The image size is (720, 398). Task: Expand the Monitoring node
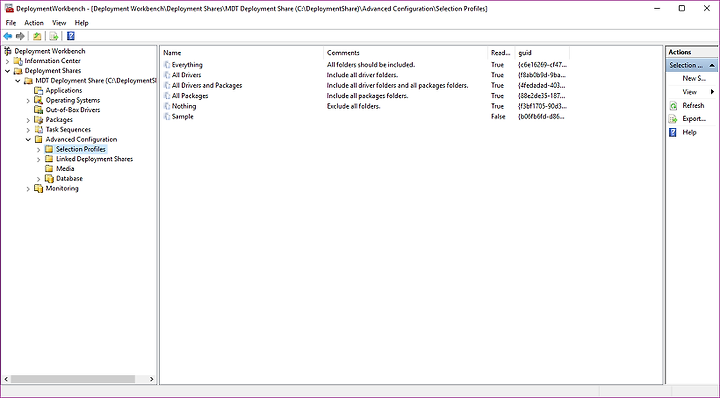click(28, 189)
